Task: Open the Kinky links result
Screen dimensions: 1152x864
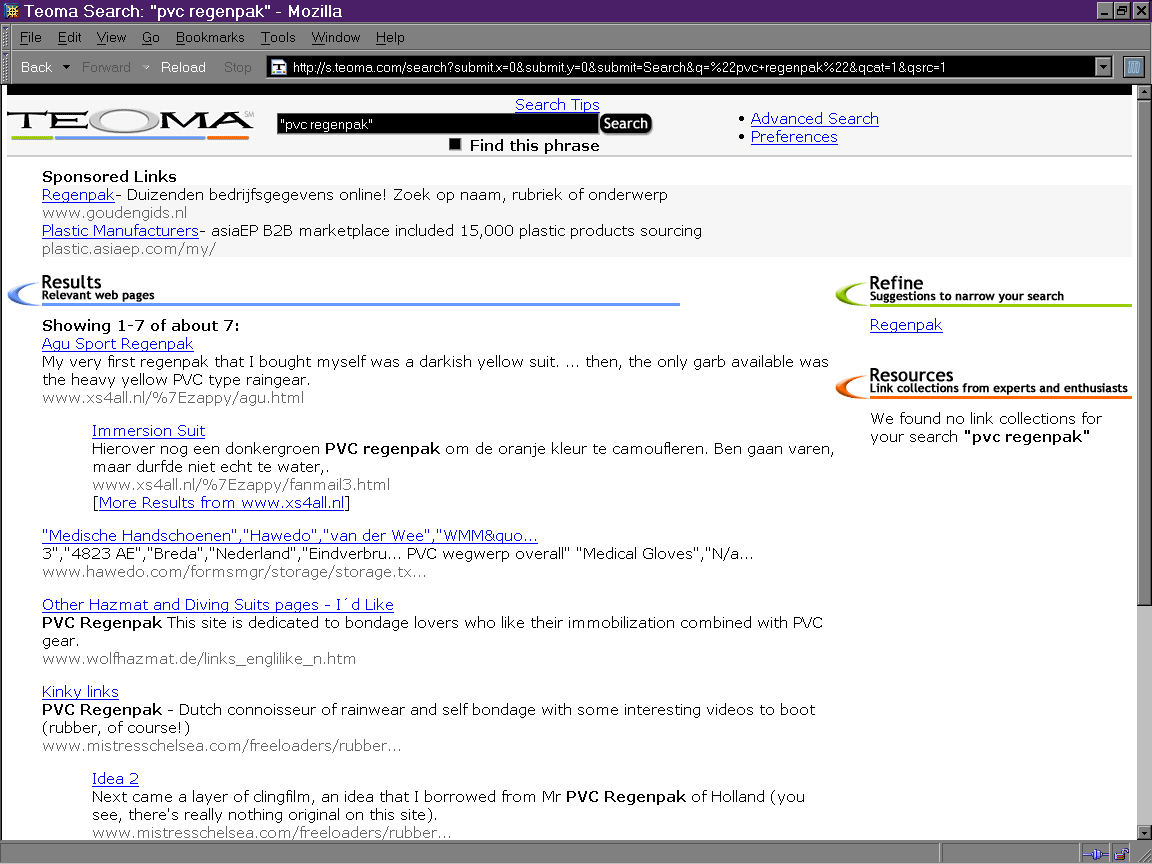Action: [x=80, y=691]
